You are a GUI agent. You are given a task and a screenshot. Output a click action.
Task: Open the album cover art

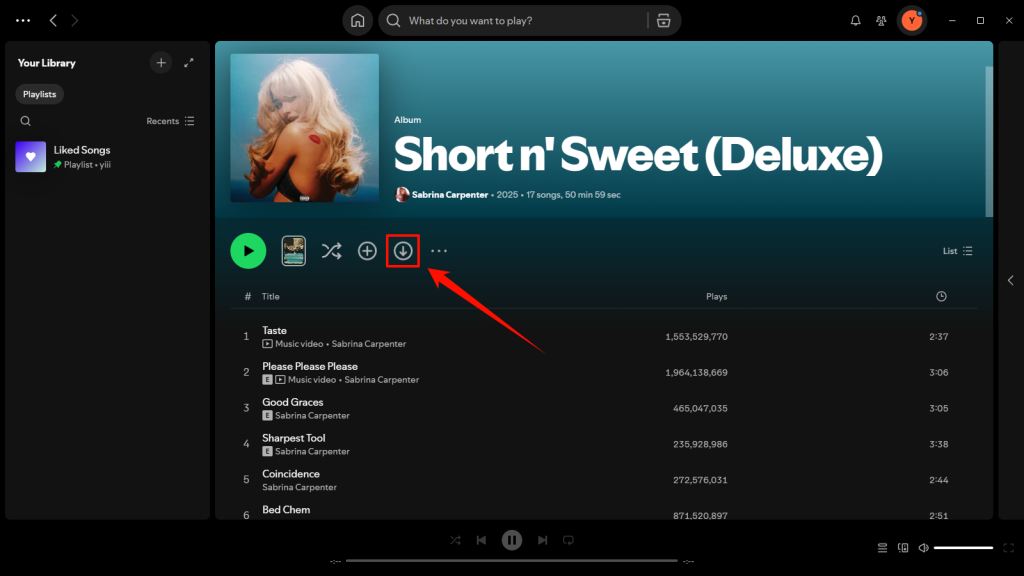304,128
